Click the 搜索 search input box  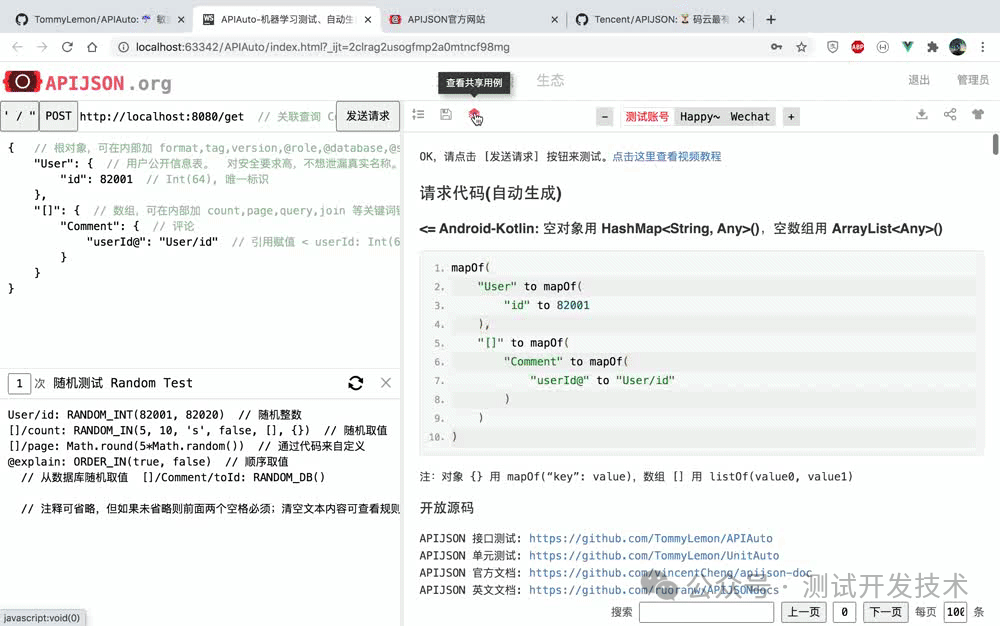pos(706,612)
